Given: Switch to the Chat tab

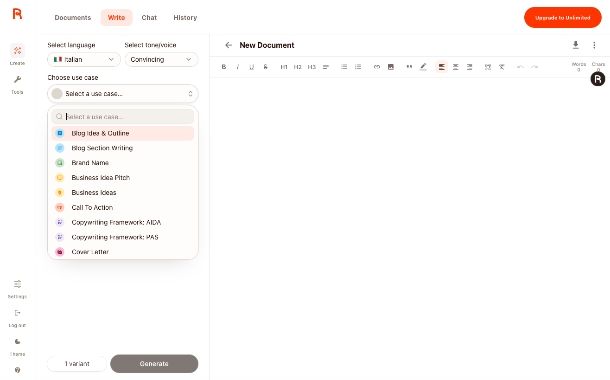Looking at the screenshot, I should point(149,18).
